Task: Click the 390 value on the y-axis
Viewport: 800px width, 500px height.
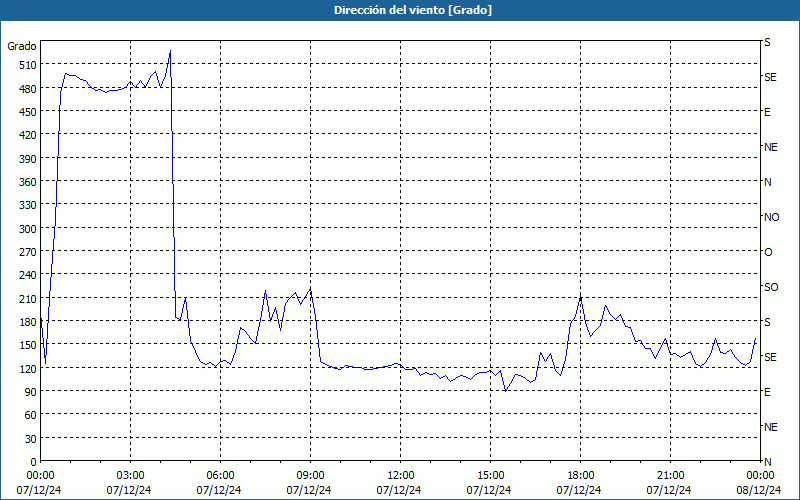Action: (x=28, y=159)
